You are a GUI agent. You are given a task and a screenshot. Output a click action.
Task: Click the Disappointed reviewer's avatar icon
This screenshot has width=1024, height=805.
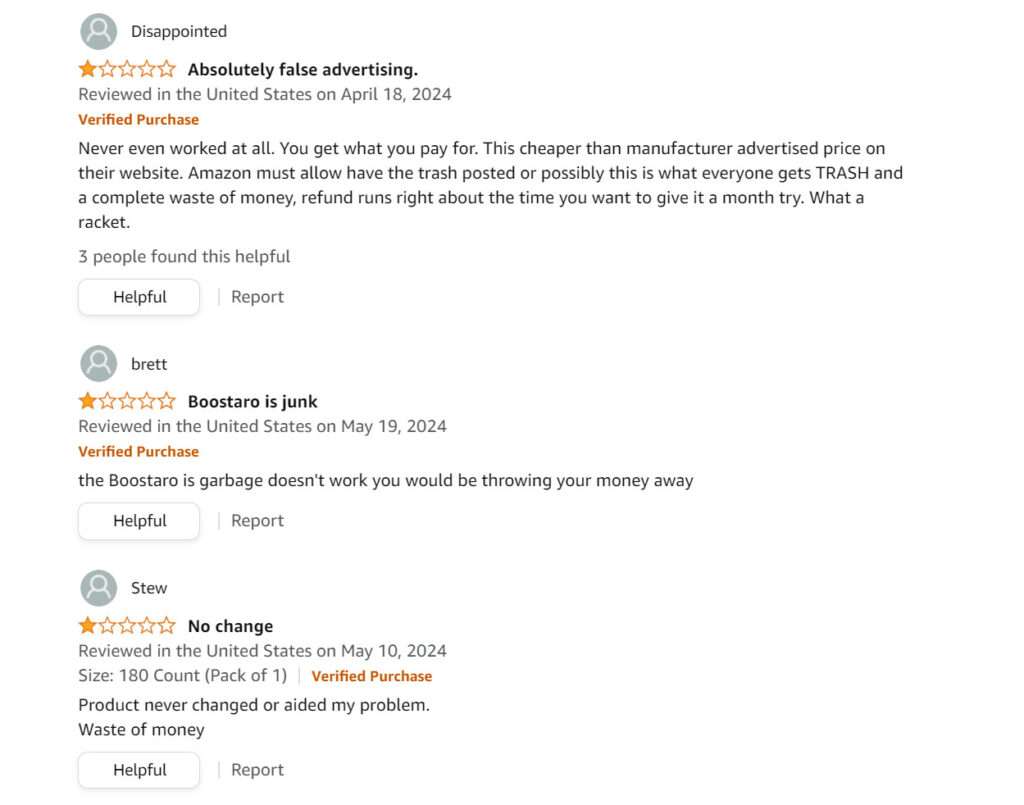pos(98,32)
